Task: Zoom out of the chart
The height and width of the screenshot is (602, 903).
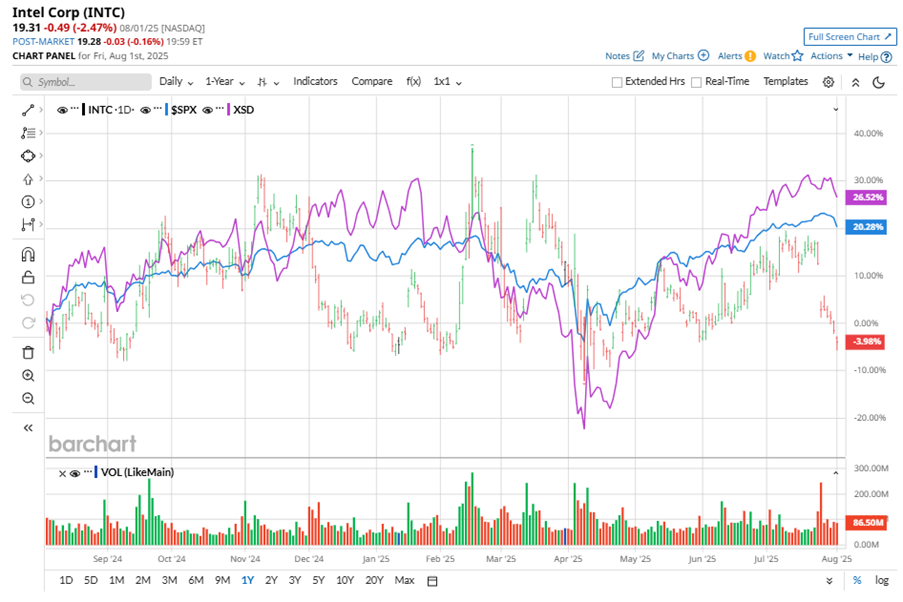Action: tap(28, 399)
